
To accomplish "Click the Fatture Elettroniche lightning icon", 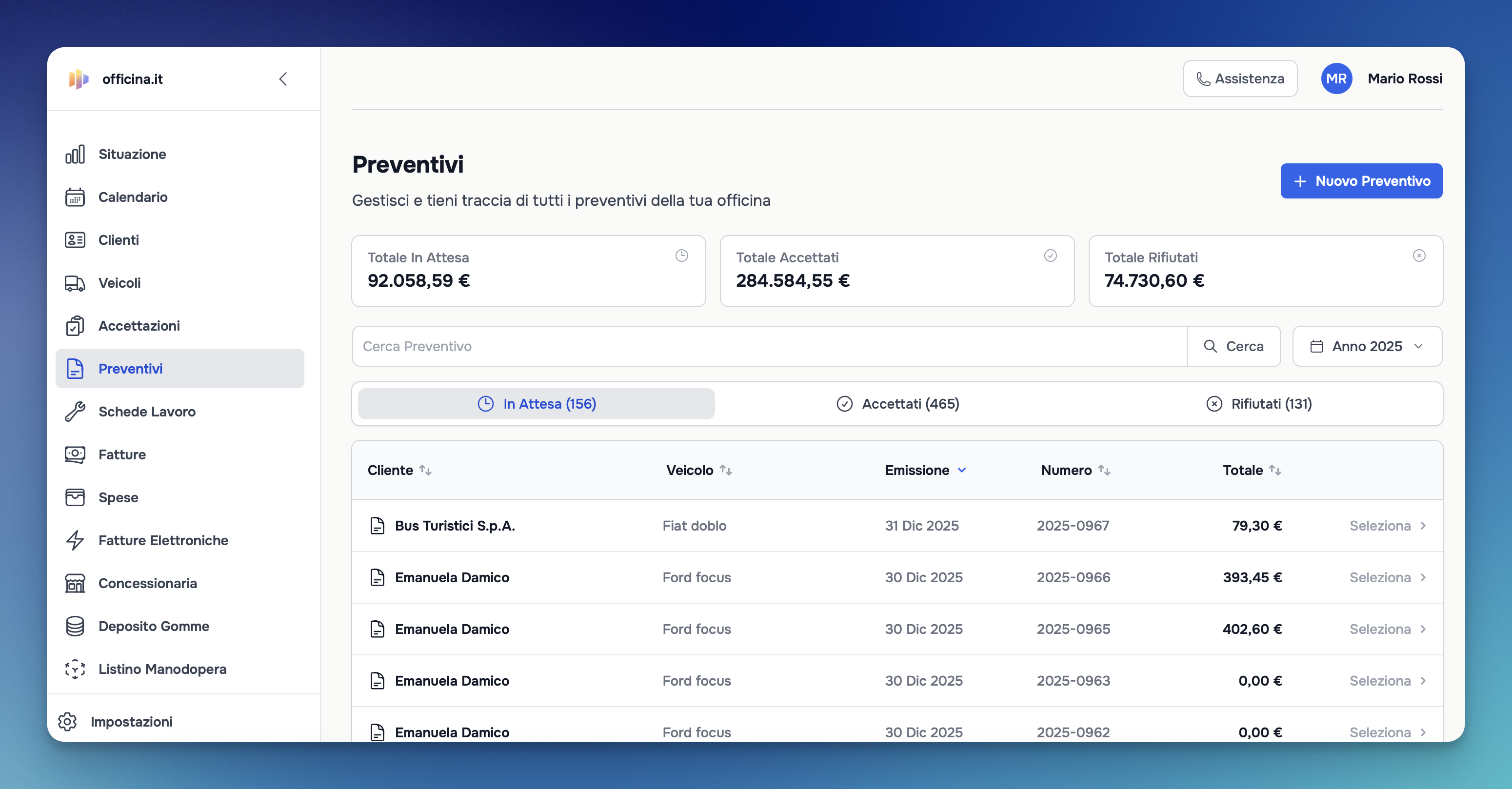I will (75, 540).
